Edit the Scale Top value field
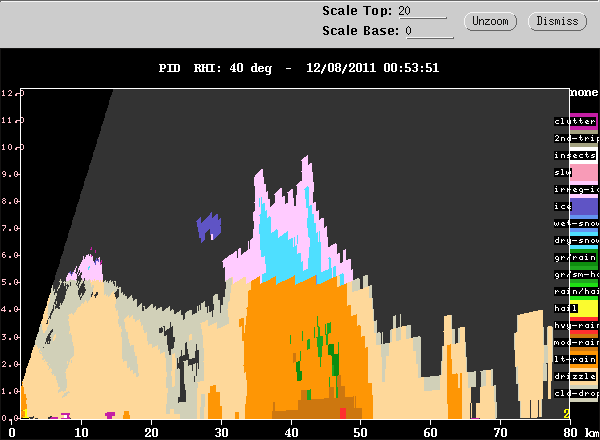 (422, 11)
